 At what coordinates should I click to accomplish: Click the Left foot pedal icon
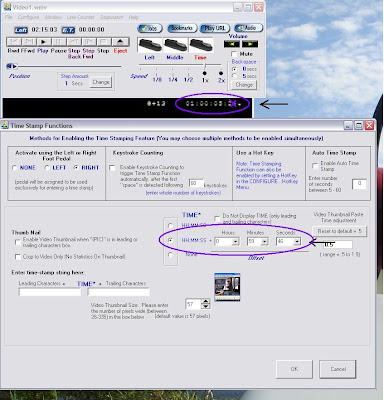(150, 45)
